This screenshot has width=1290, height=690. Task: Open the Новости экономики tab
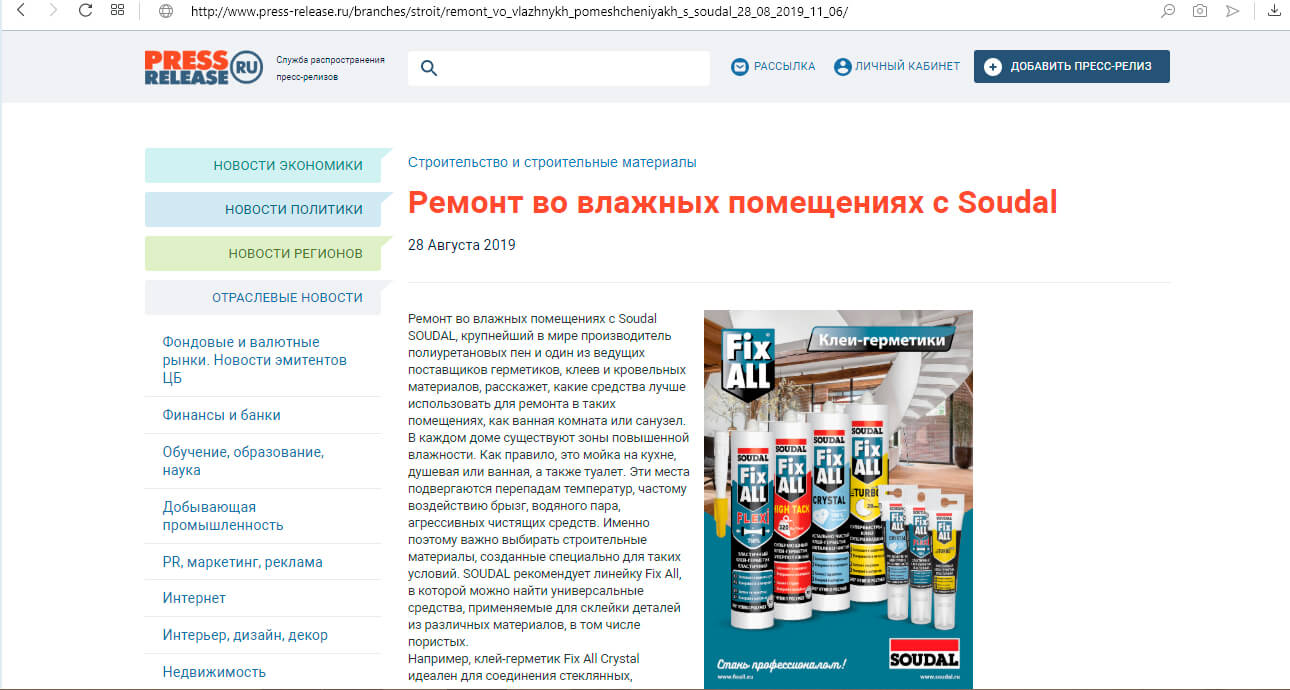[x=262, y=165]
